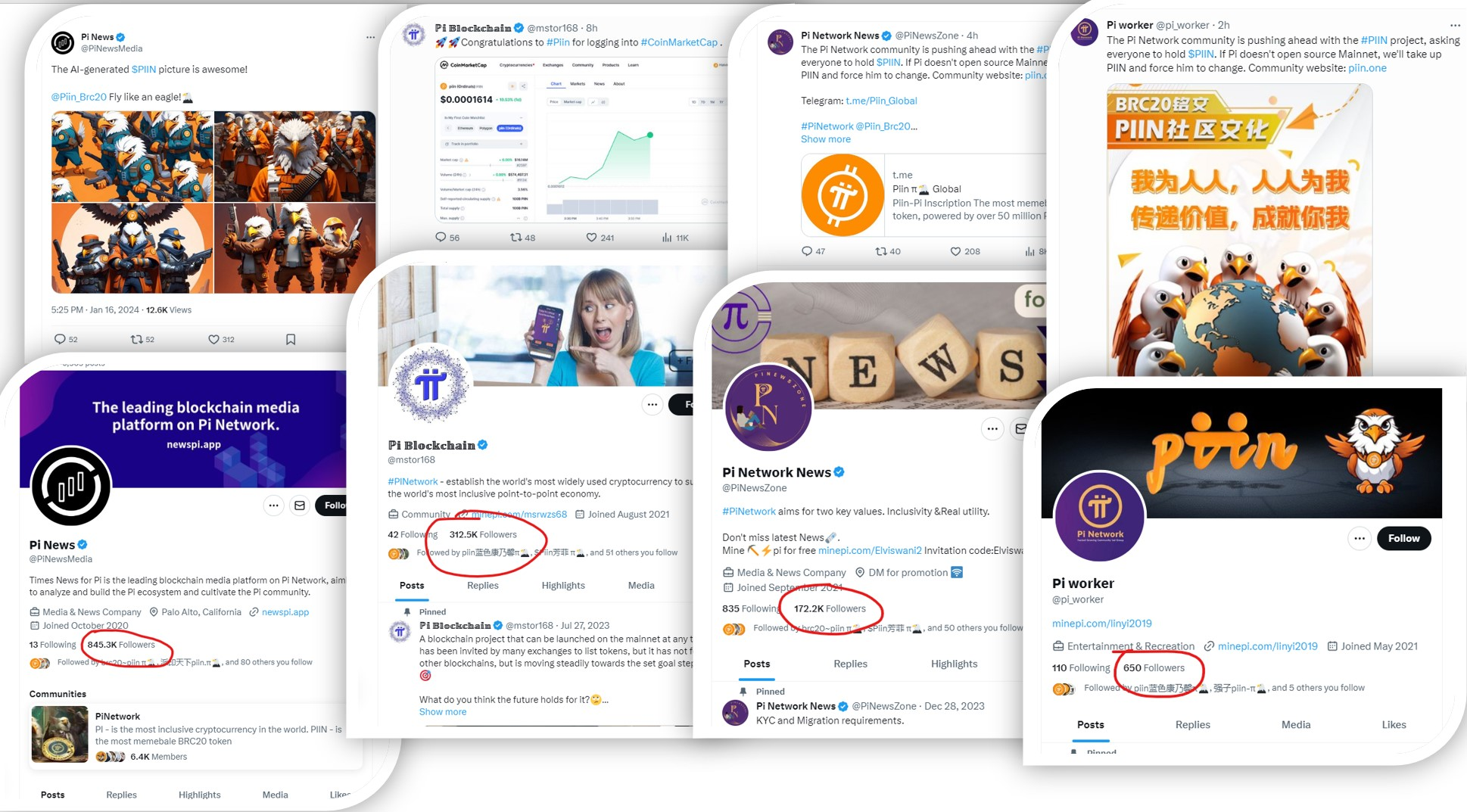Click the bookmark icon on Pi News tweet
This screenshot has width=1467, height=812.
click(x=291, y=339)
